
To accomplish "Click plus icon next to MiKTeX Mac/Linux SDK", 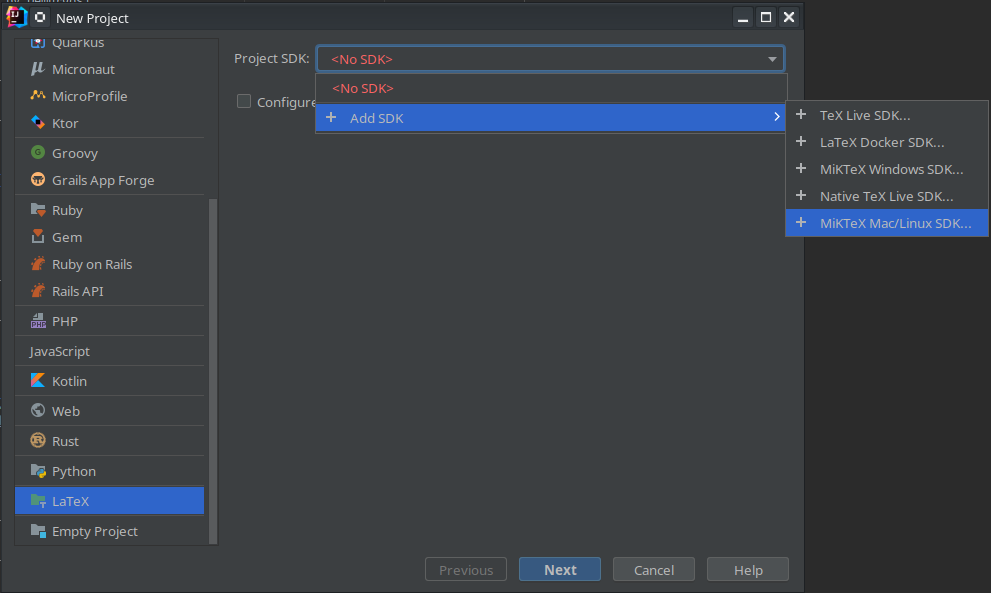I will pos(801,223).
